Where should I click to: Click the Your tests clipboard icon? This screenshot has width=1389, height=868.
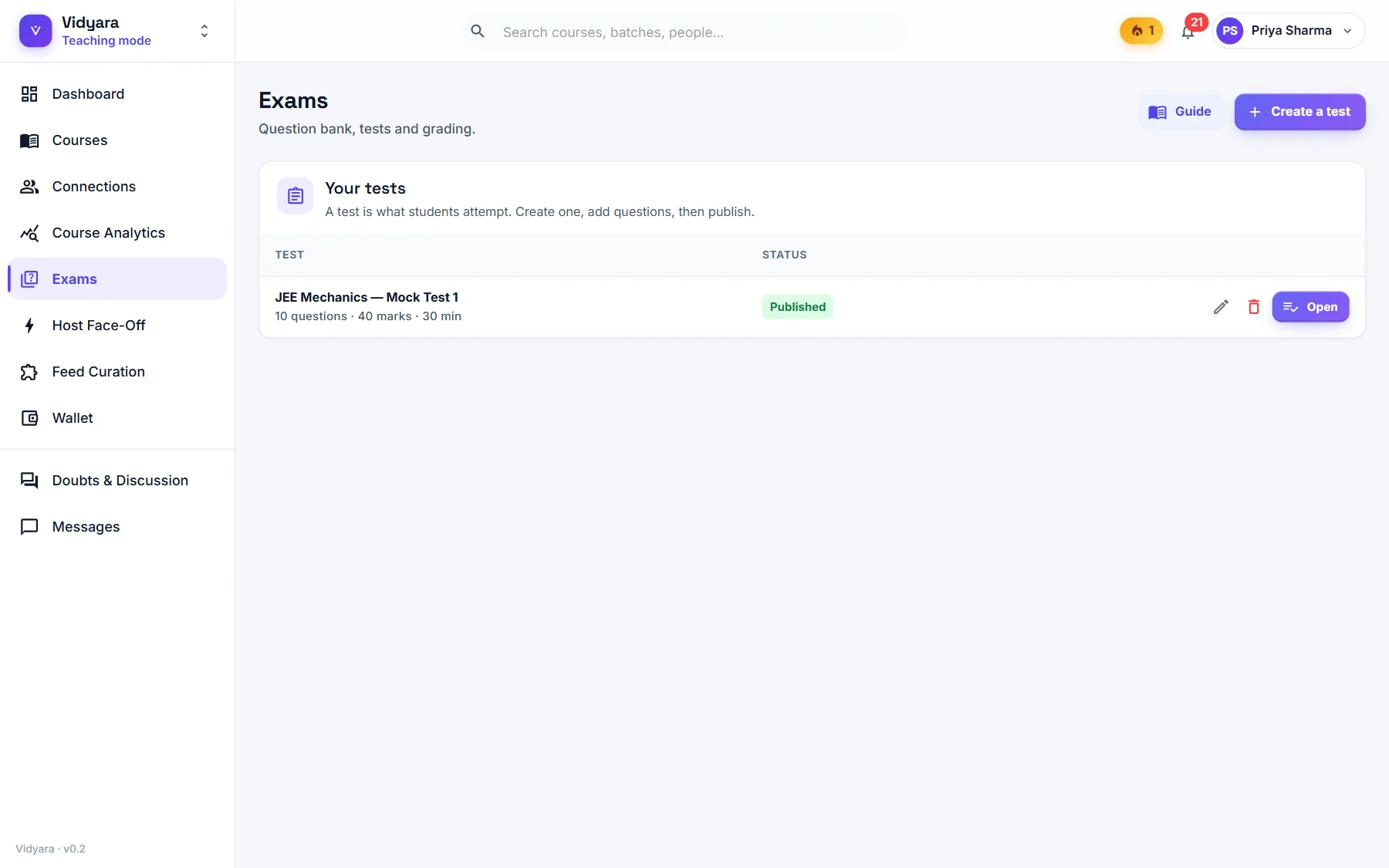coord(296,196)
